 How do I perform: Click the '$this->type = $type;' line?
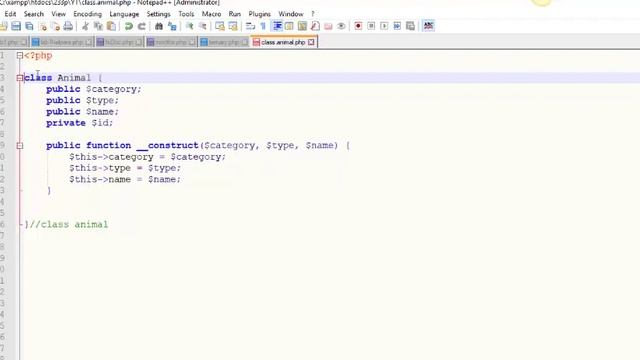[124, 168]
